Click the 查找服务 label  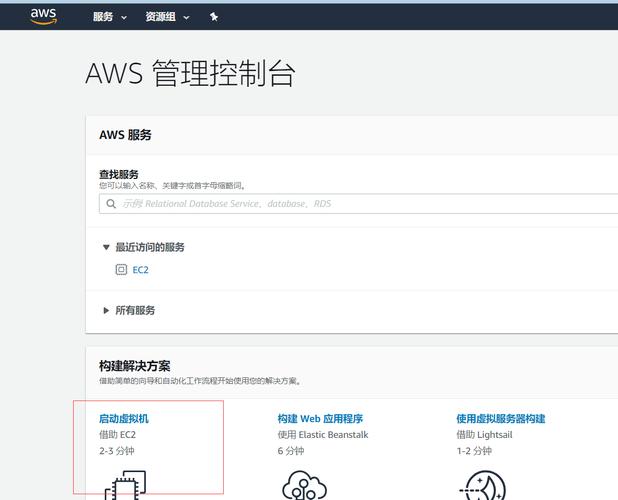[119, 174]
